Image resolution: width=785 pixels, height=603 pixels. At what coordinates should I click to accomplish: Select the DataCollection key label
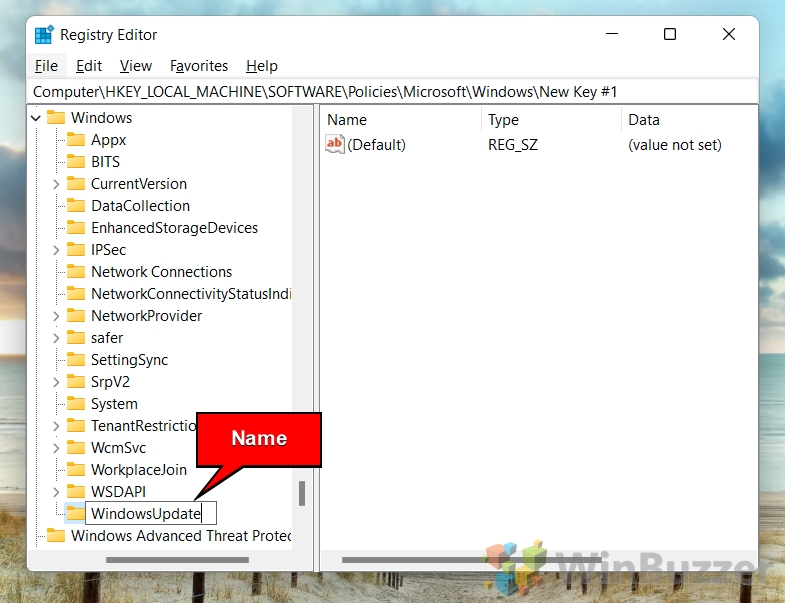click(141, 206)
